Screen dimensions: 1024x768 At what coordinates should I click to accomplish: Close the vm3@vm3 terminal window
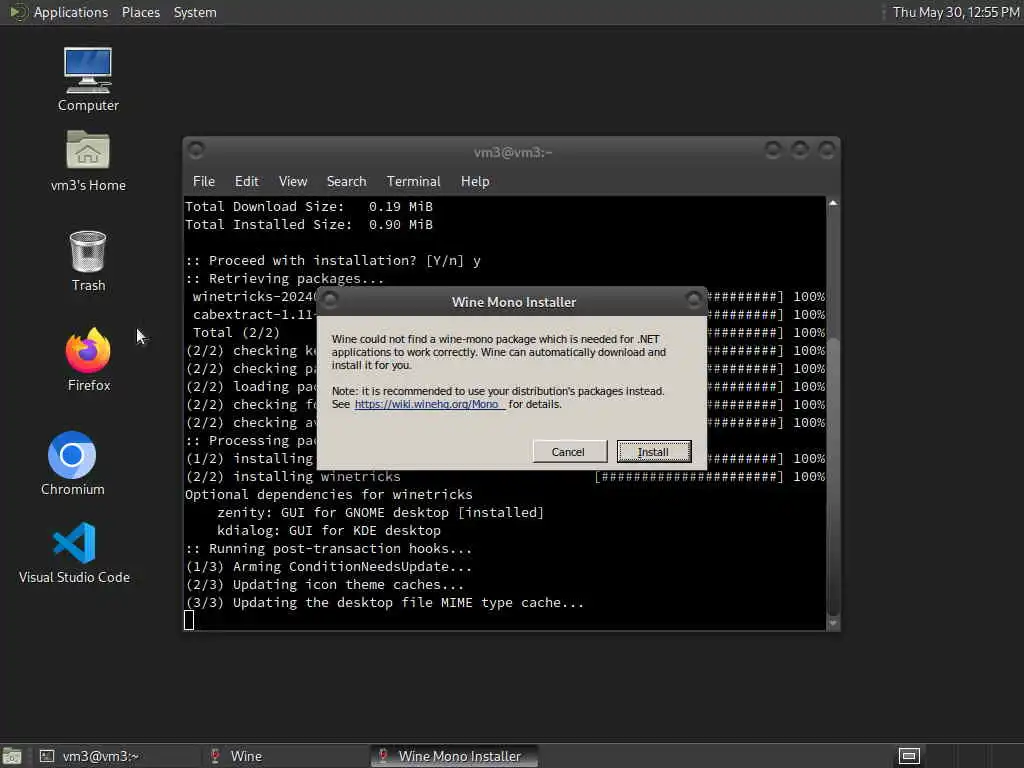click(827, 150)
